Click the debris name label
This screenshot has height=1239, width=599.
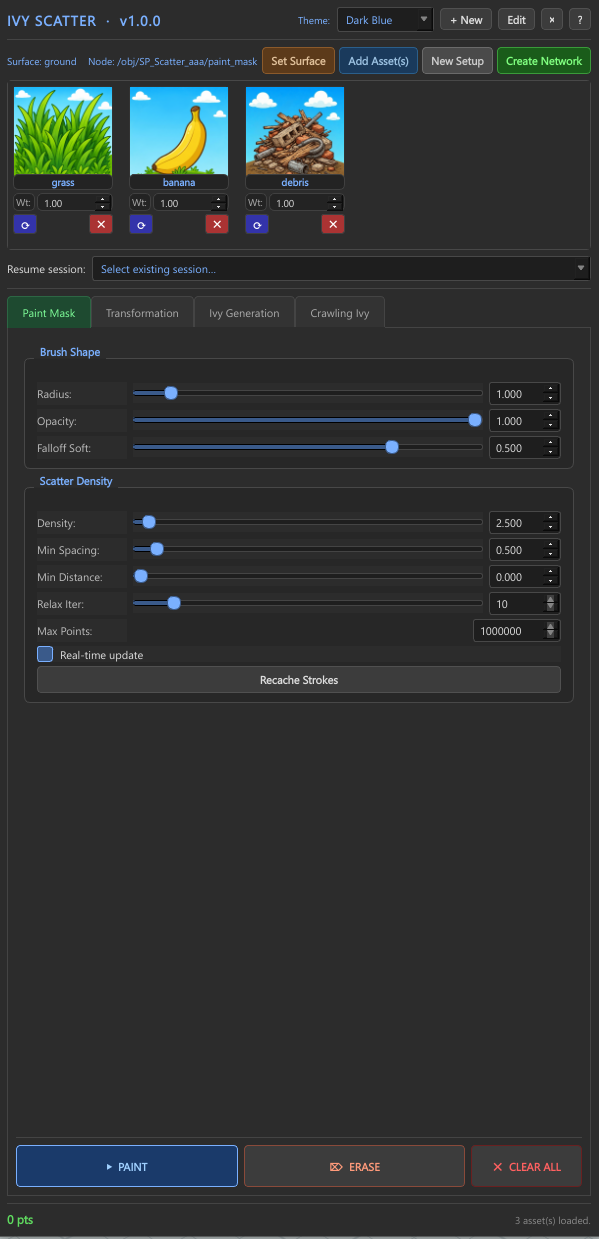(x=295, y=183)
